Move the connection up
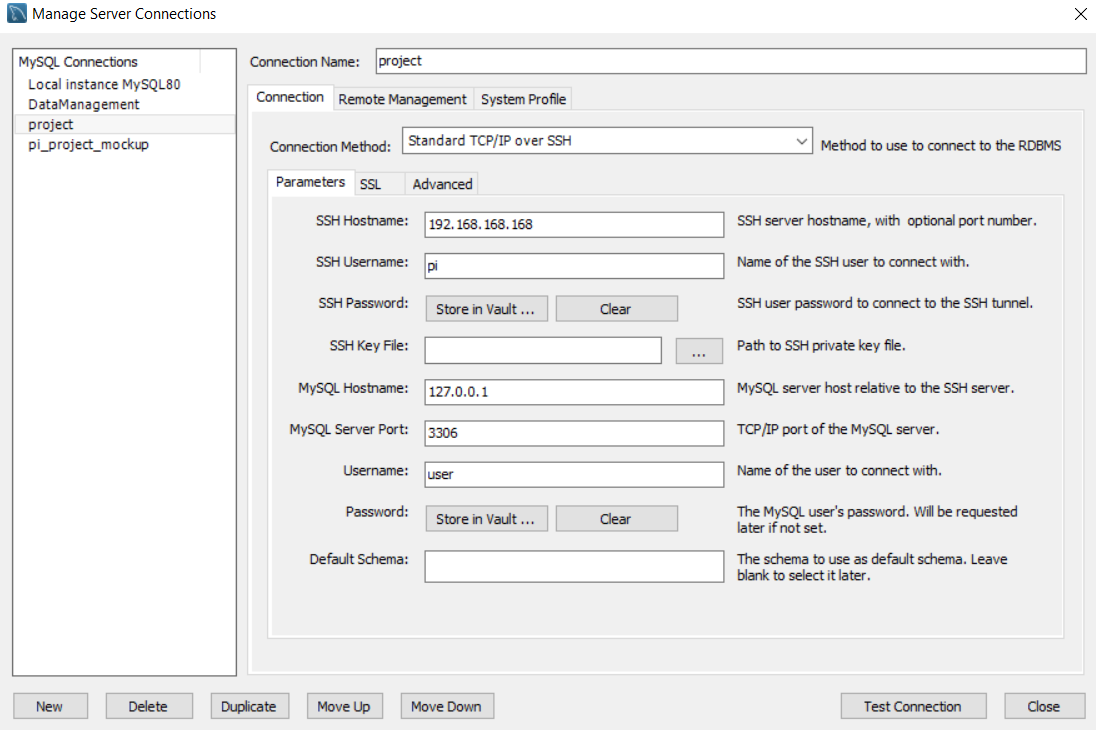Image resolution: width=1096 pixels, height=730 pixels. [x=345, y=706]
